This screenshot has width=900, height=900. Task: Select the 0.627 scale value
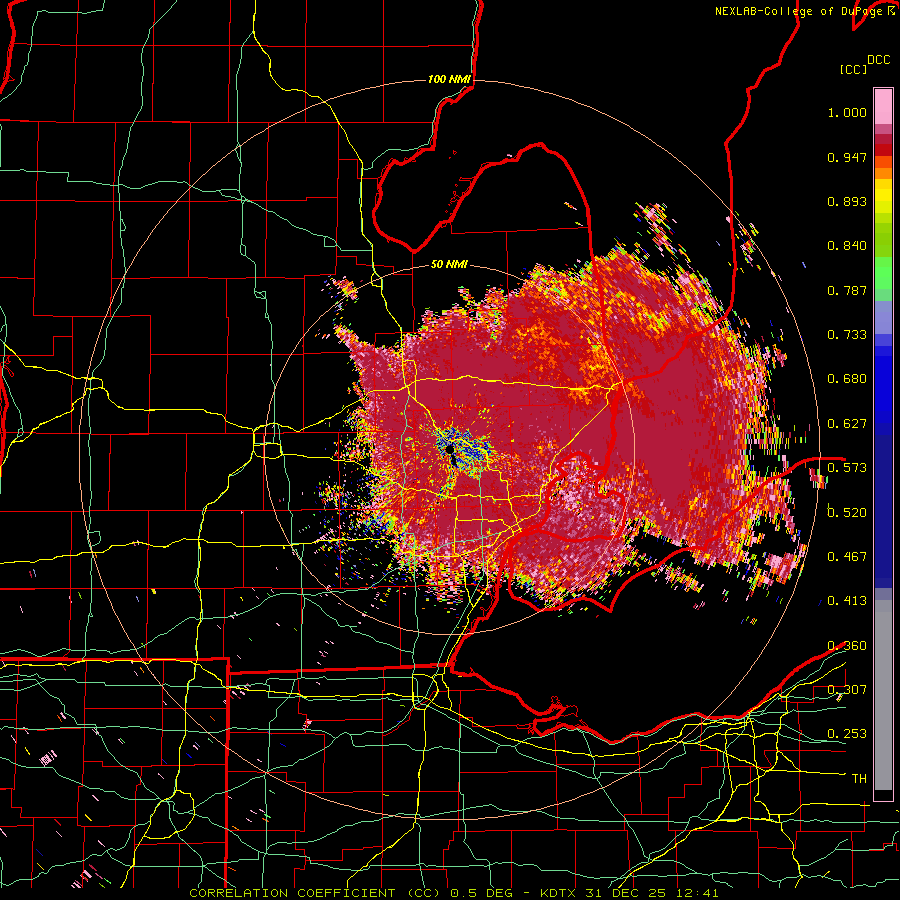(847, 424)
